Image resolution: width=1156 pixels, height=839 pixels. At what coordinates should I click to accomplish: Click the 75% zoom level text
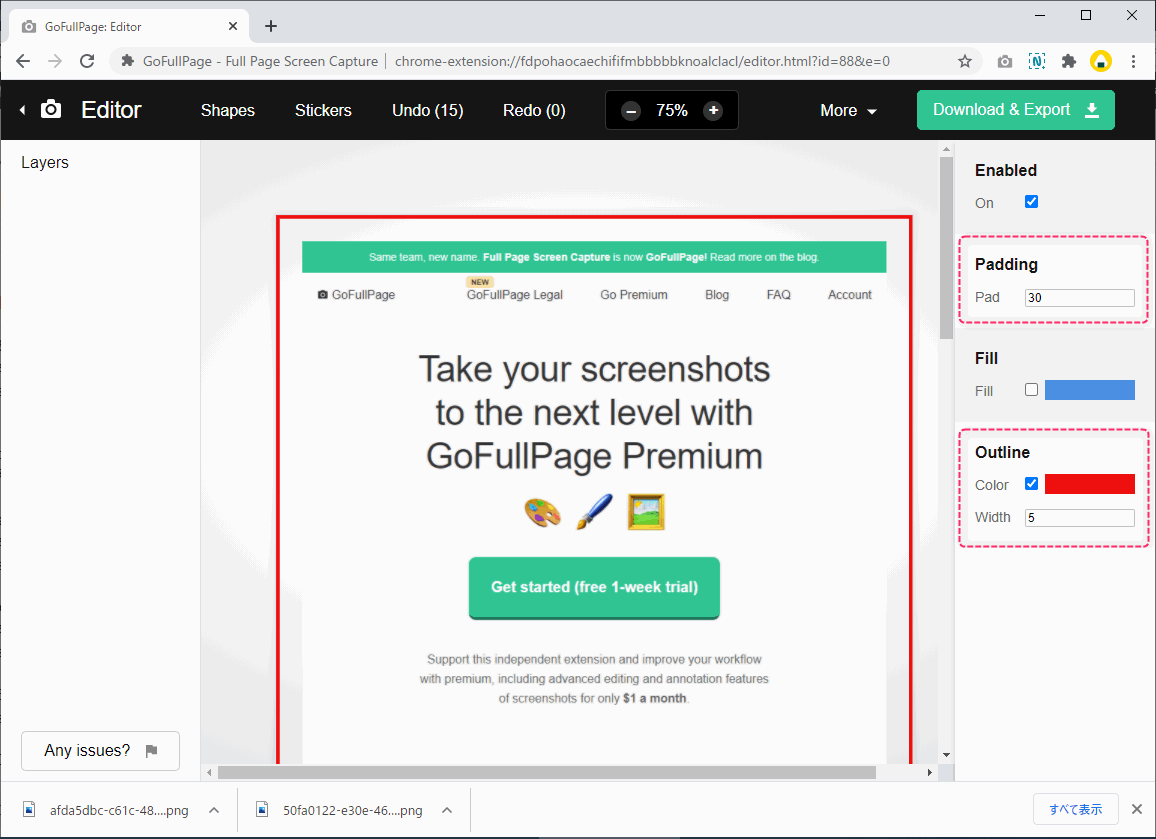[x=672, y=111]
